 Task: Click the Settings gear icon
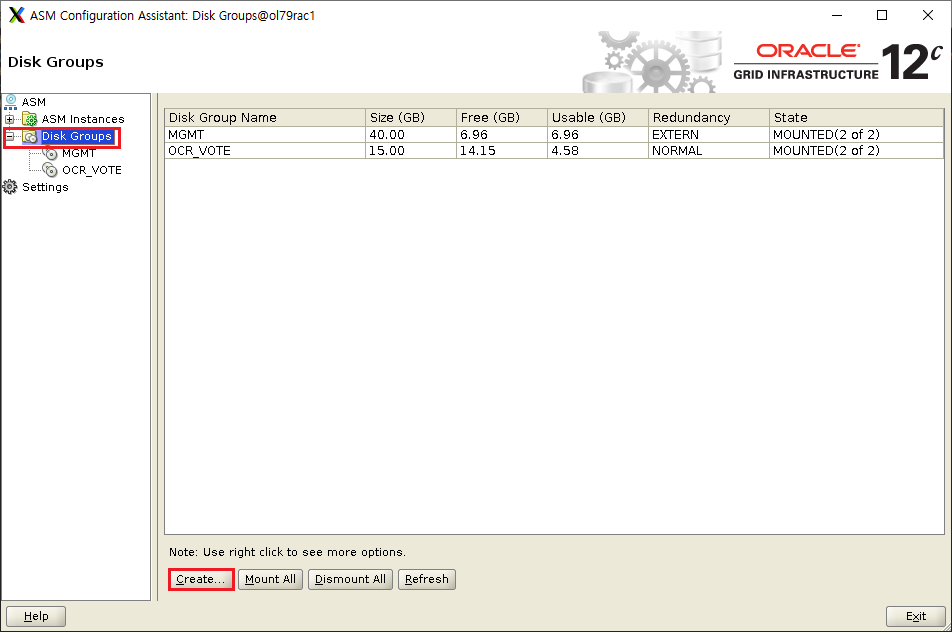click(x=10, y=187)
